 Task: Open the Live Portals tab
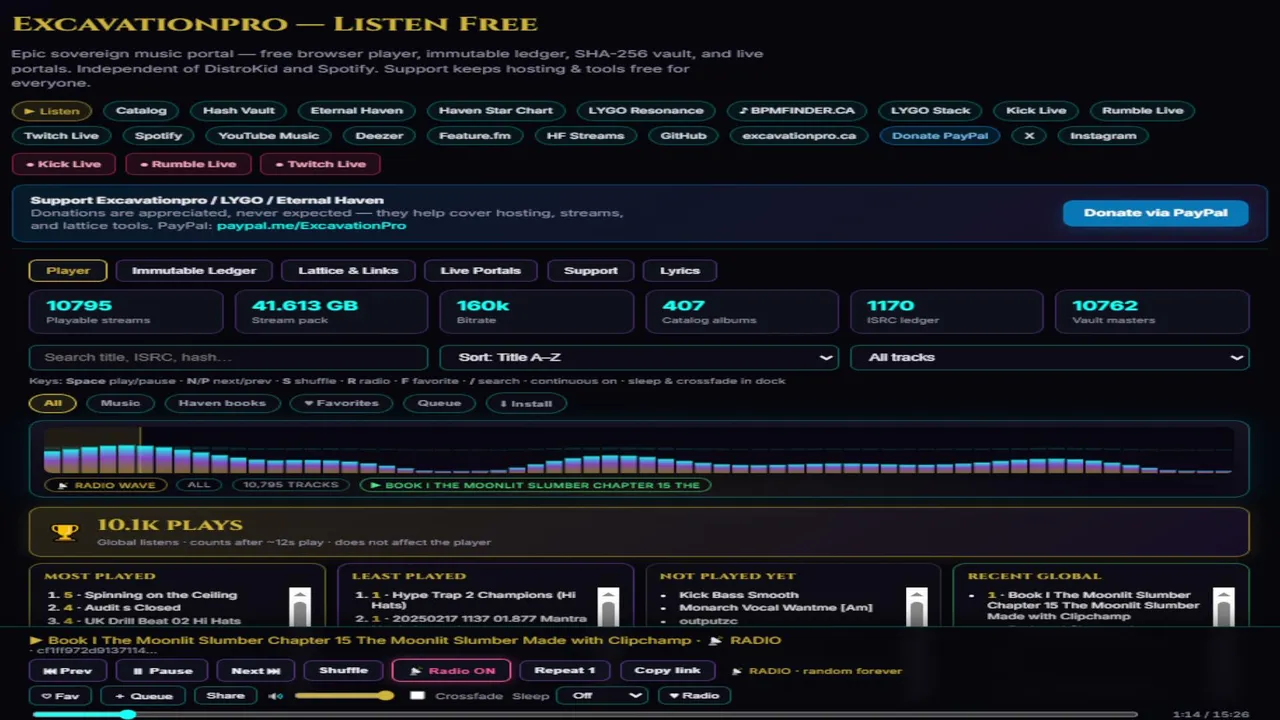(x=480, y=270)
